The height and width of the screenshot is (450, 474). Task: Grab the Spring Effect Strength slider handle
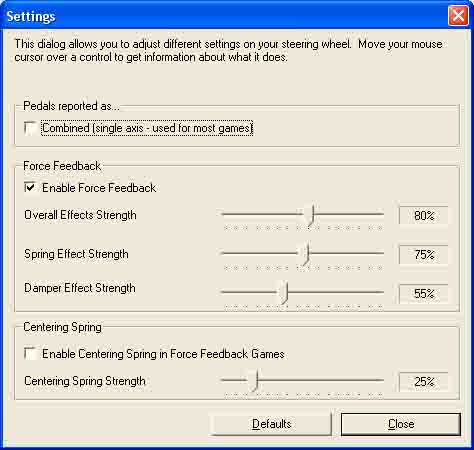(307, 254)
